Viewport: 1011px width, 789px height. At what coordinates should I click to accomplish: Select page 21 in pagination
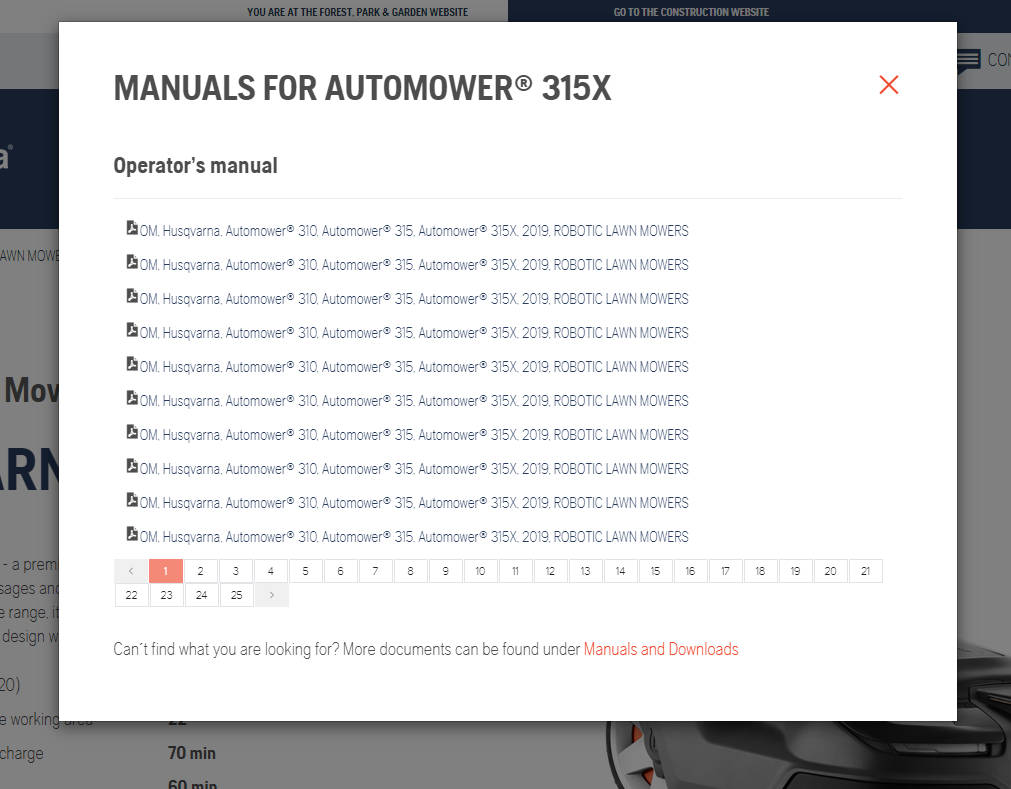tap(865, 571)
